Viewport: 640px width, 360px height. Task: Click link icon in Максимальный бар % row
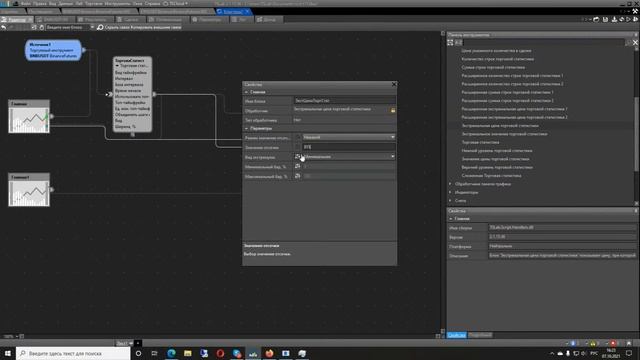[x=298, y=176]
